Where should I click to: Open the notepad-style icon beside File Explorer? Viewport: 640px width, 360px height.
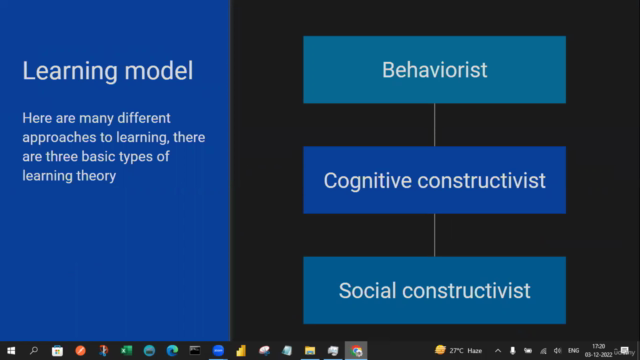pyautogui.click(x=287, y=351)
